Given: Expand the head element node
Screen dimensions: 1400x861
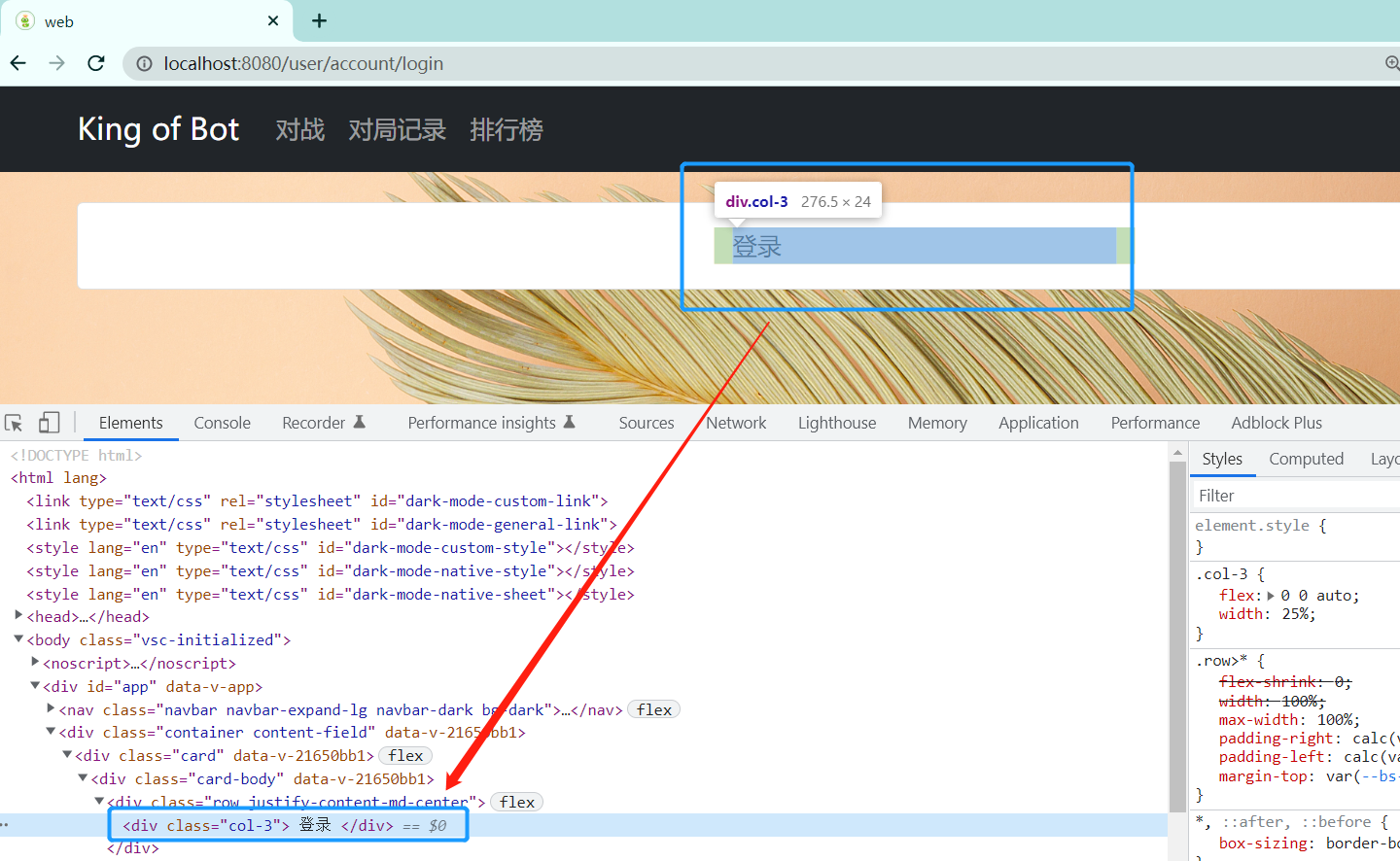Looking at the screenshot, I should 18,615.
